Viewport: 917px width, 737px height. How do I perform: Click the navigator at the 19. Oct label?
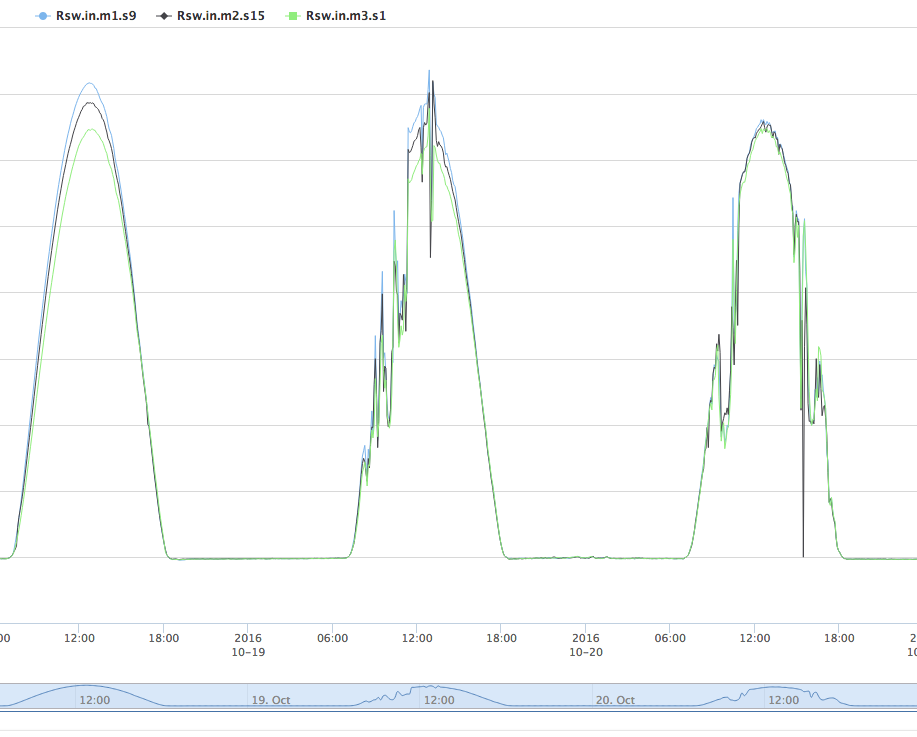pos(271,700)
